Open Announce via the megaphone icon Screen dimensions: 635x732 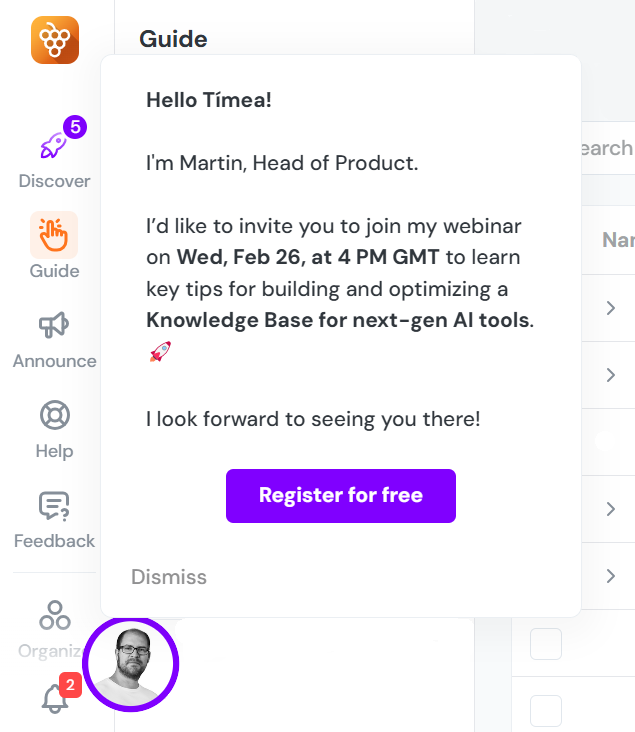pyautogui.click(x=54, y=325)
